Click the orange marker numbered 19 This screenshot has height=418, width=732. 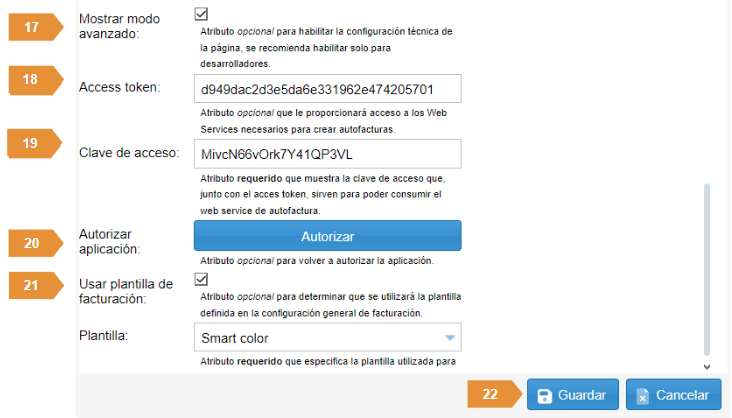point(35,143)
